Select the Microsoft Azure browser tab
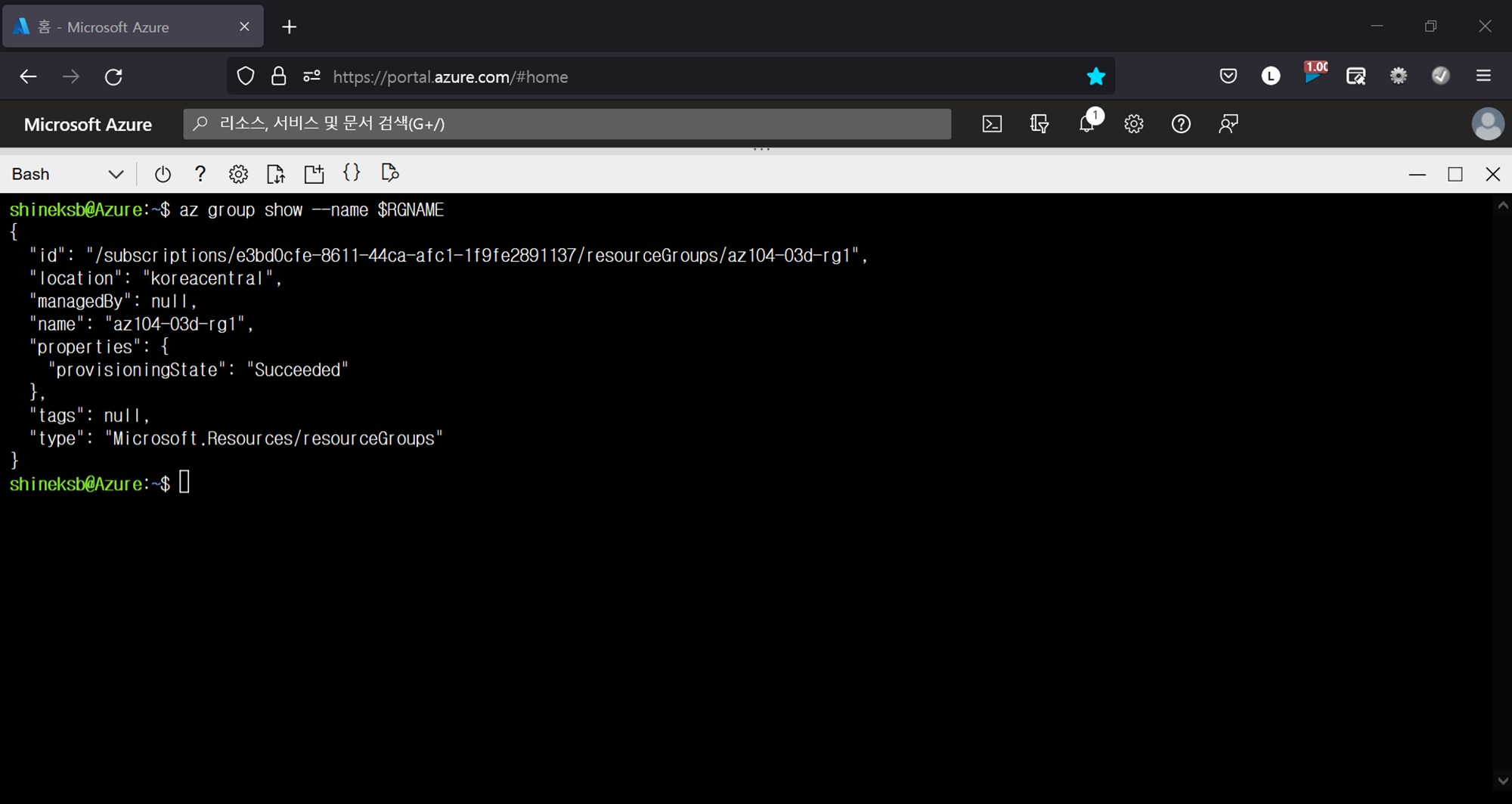 tap(132, 27)
